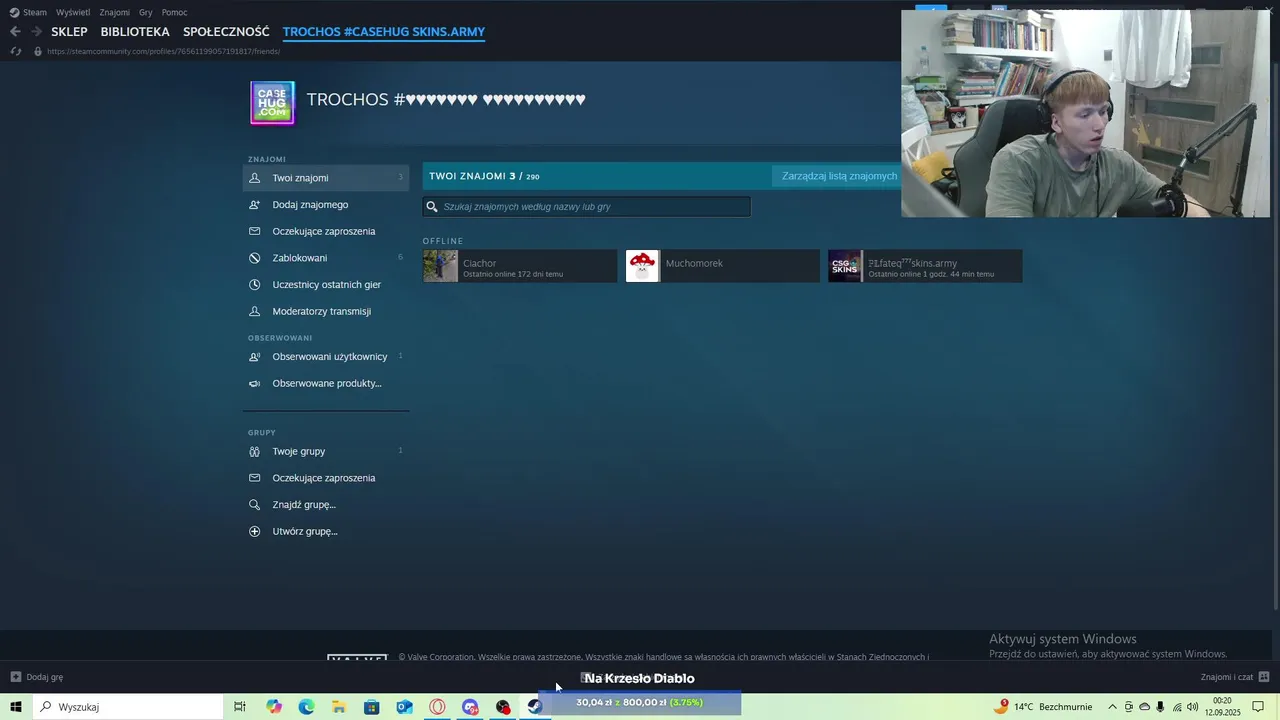This screenshot has width=1280, height=720.
Task: Open the weather widget showing 14°C
Action: pos(1043,707)
